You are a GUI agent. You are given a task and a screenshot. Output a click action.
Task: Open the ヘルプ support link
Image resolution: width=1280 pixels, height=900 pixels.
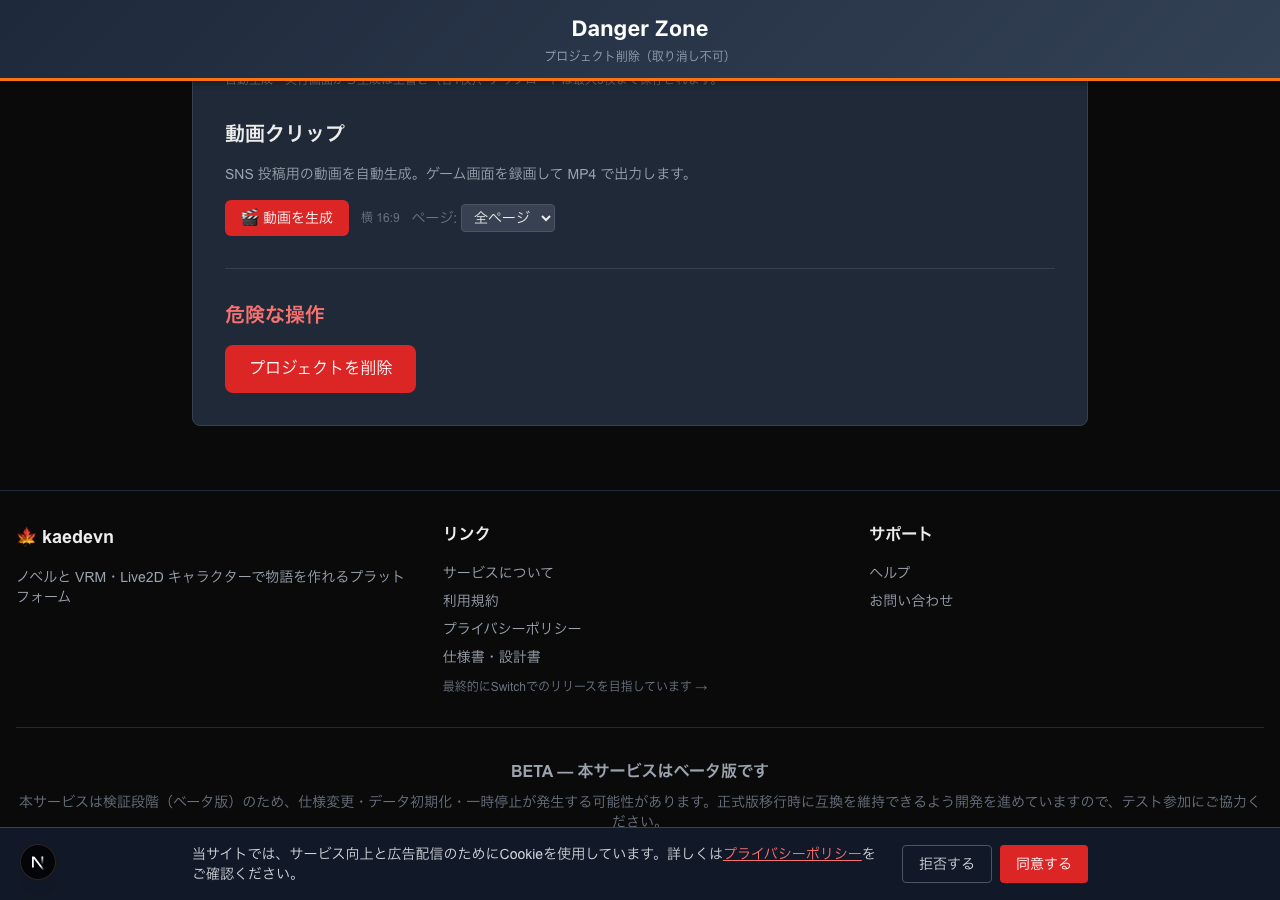point(890,572)
